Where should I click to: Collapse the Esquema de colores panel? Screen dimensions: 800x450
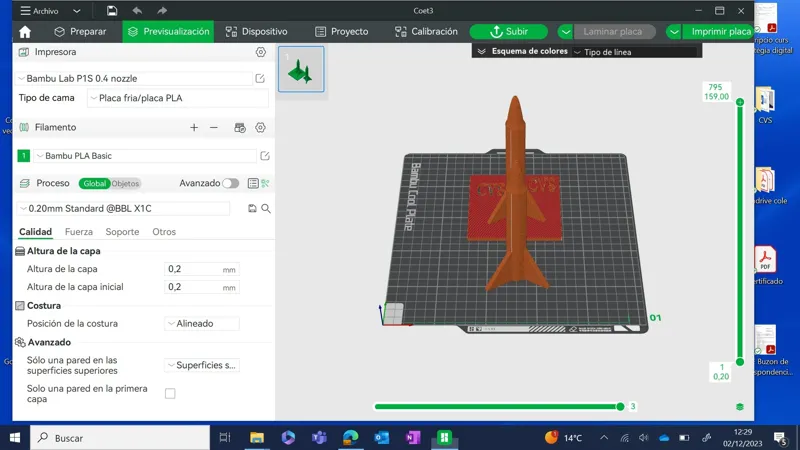(481, 52)
